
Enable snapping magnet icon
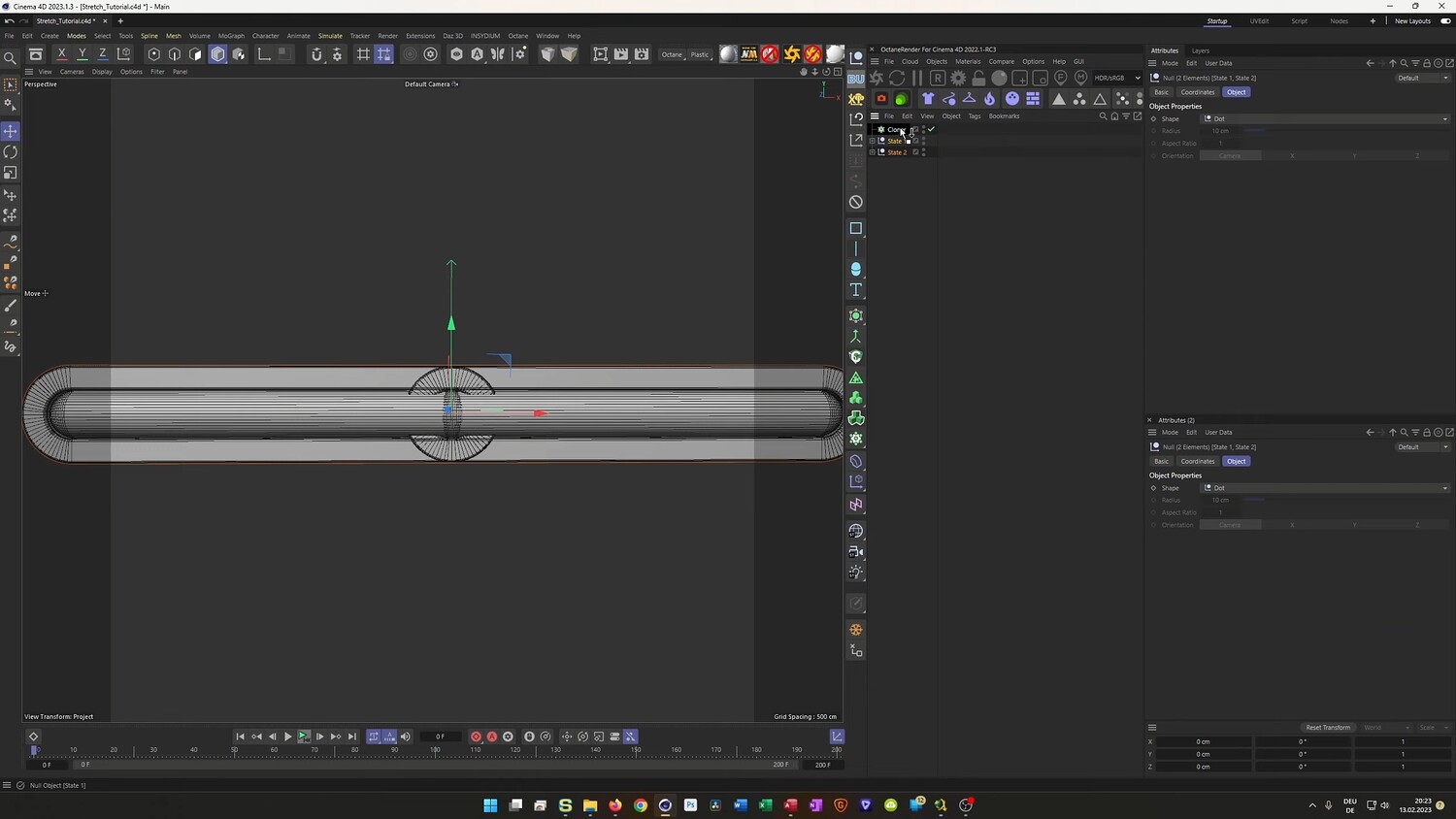pyautogui.click(x=315, y=54)
